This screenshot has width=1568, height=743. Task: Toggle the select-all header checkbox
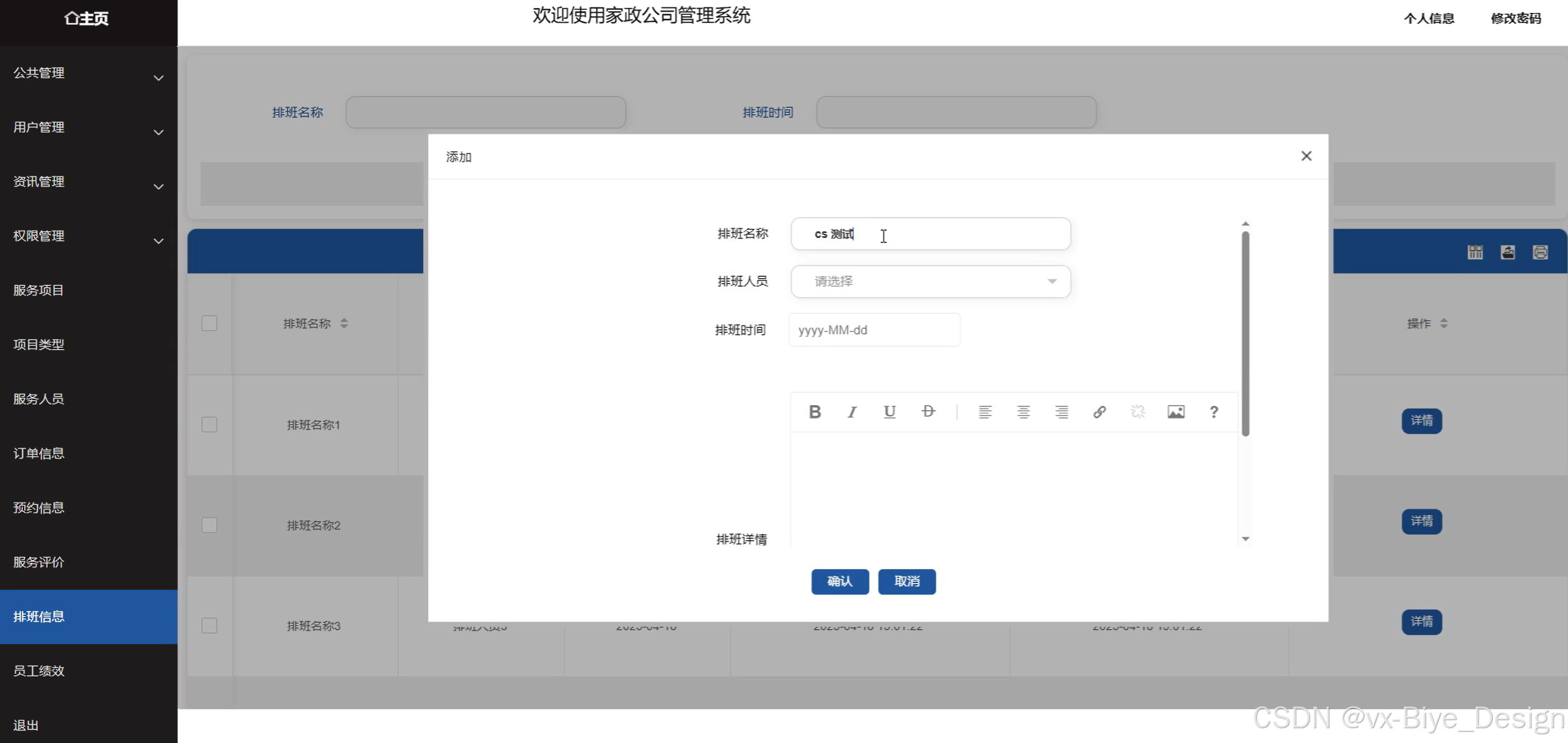pos(209,324)
